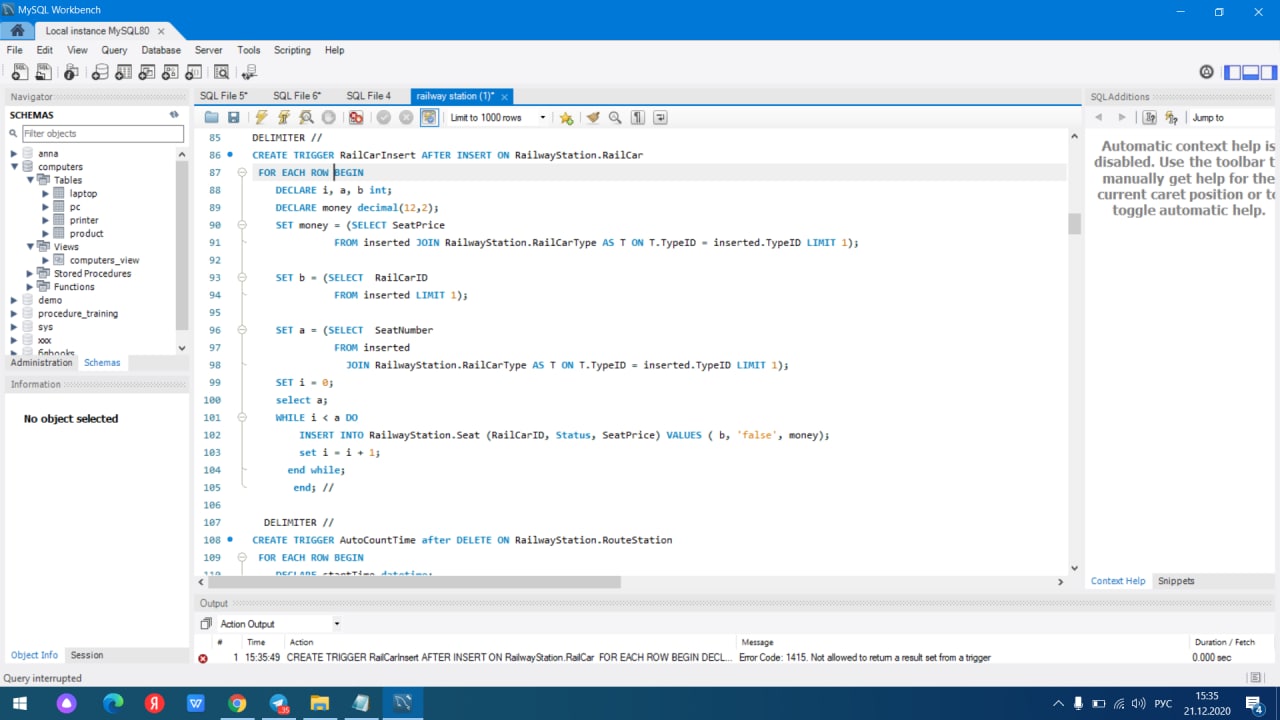Open SQL script file icon in main toolbar
The width and height of the screenshot is (1280, 720).
coord(43,72)
